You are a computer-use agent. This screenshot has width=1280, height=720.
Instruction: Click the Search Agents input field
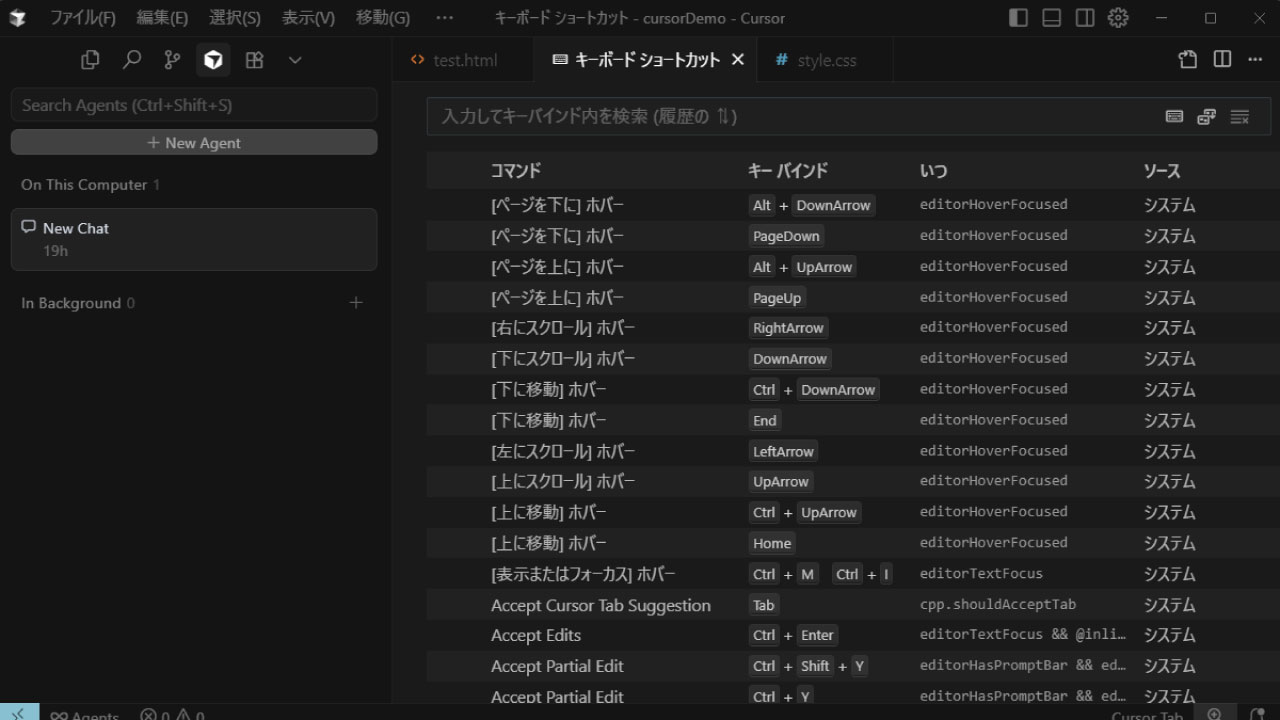(x=194, y=105)
